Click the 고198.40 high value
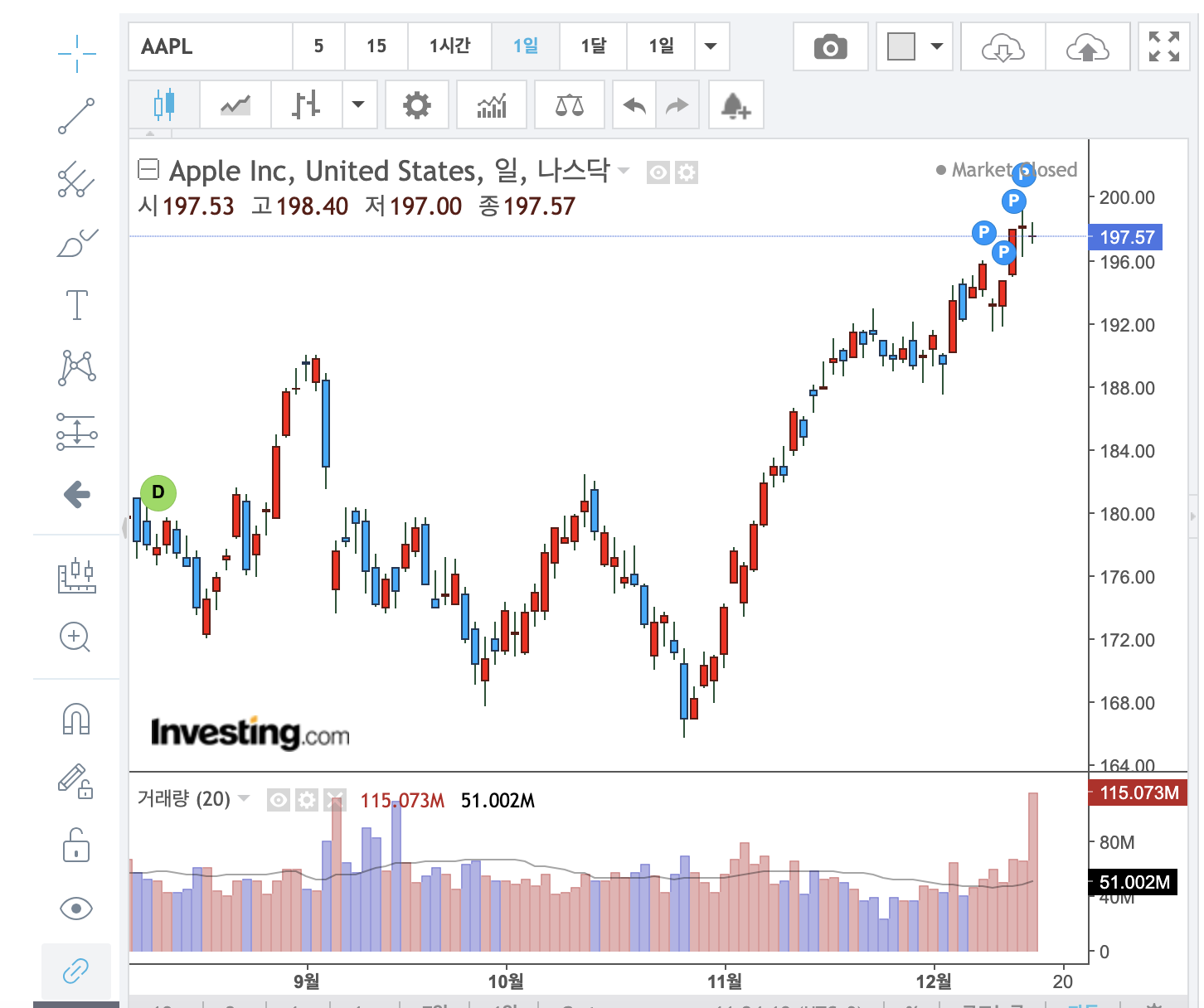 click(x=299, y=206)
